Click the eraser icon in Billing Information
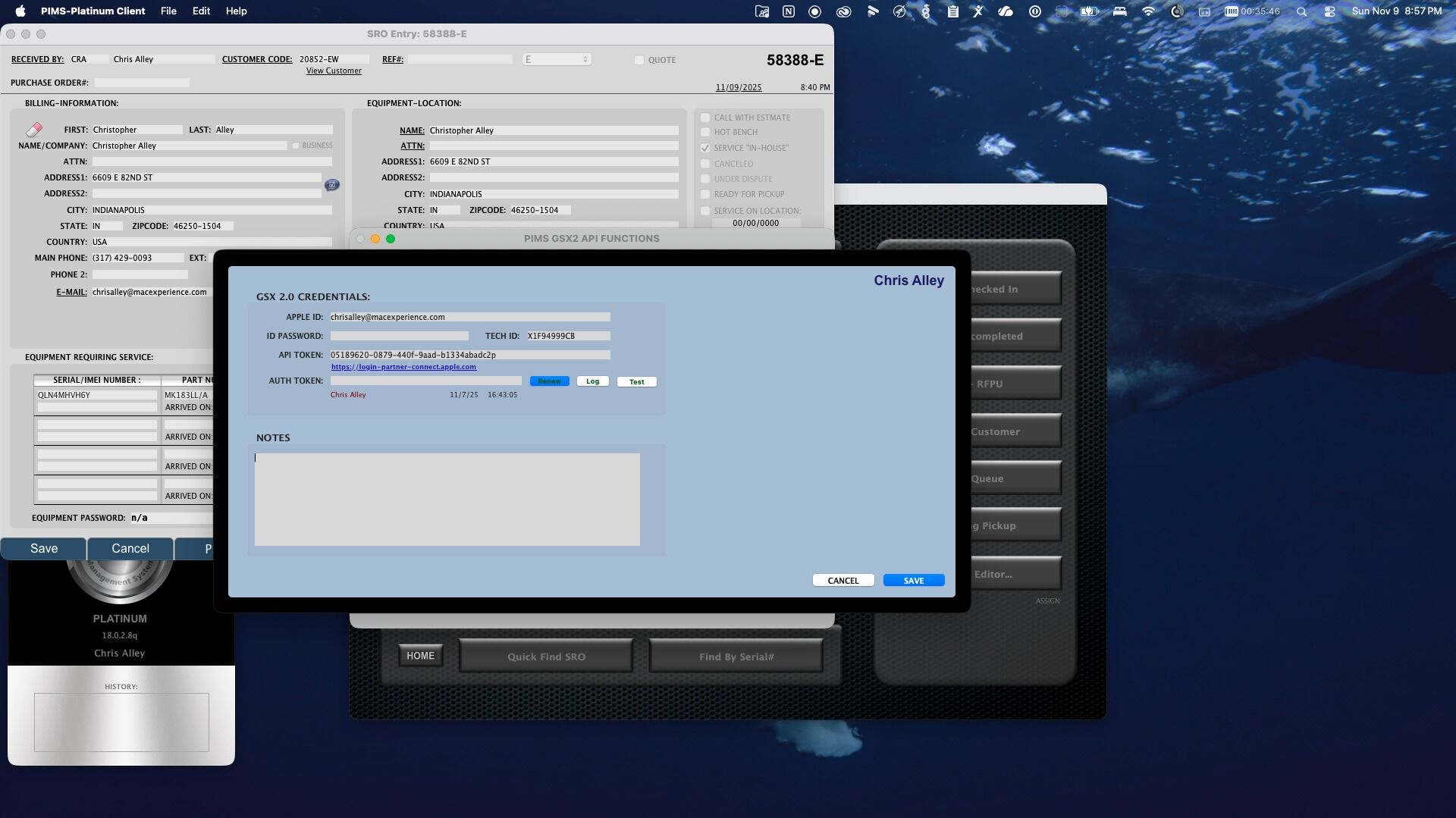The height and width of the screenshot is (818, 1456). tap(34, 130)
